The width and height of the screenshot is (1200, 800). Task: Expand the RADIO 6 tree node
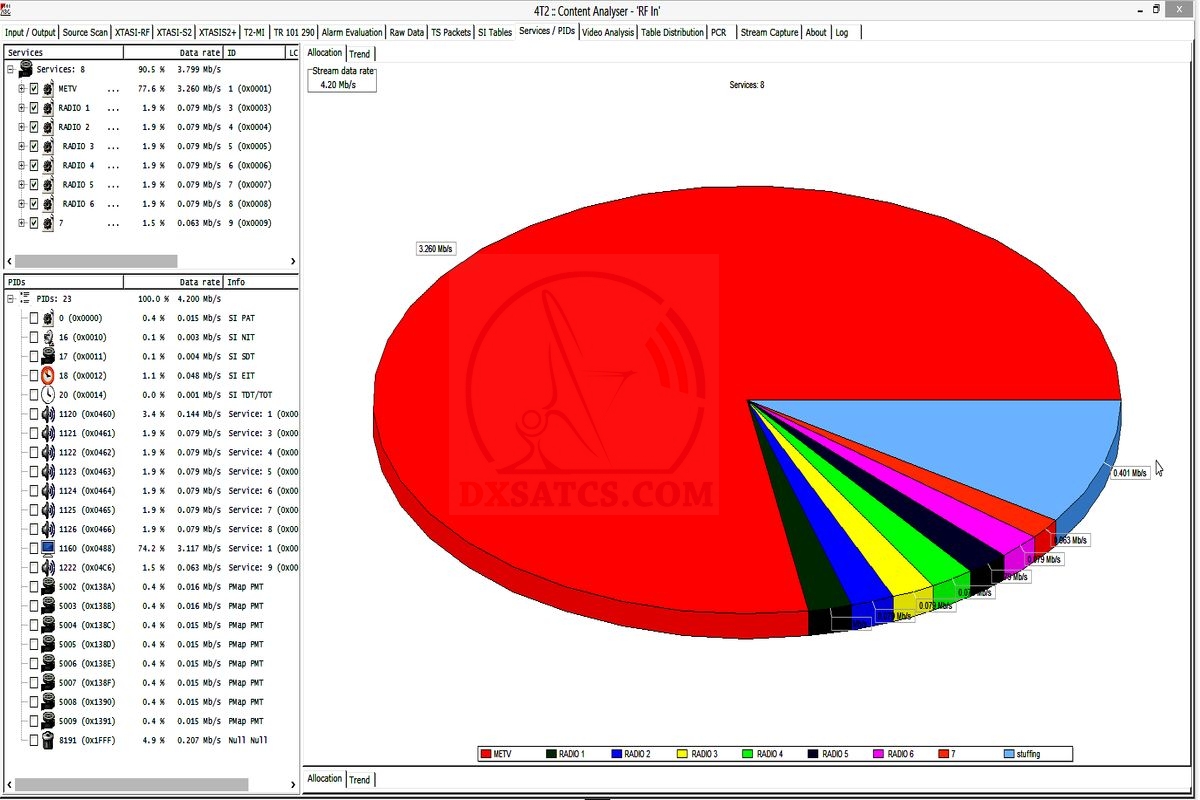tap(22, 204)
